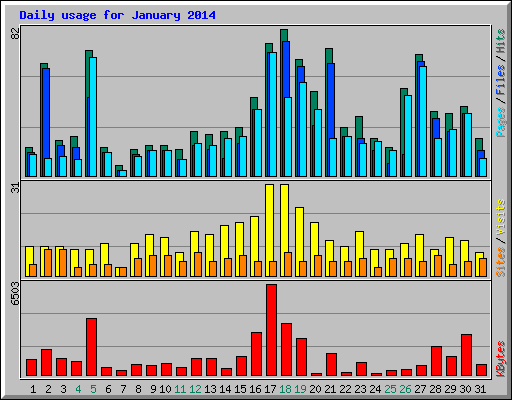This screenshot has height=400, width=512.
Task: Click day 15 on the x-axis
Action: pos(240,389)
